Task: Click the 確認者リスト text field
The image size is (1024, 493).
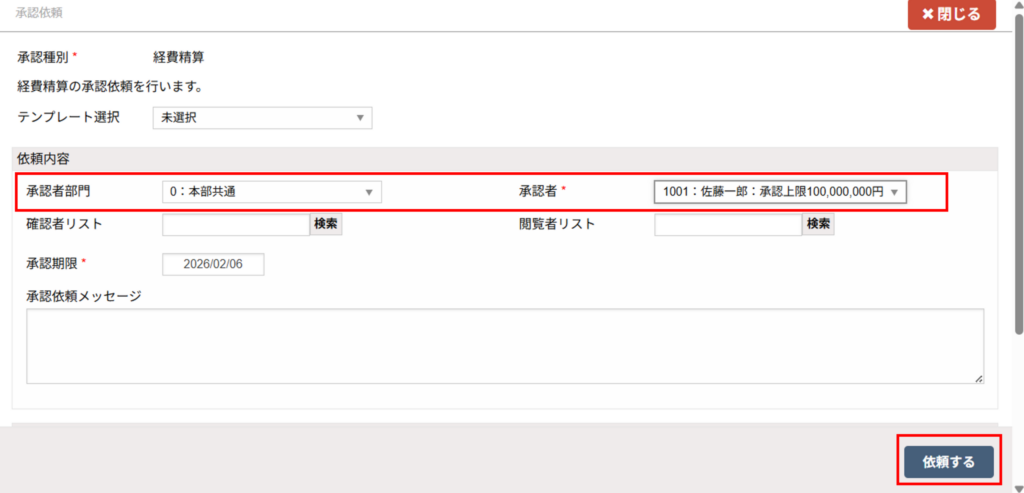Action: [x=236, y=224]
